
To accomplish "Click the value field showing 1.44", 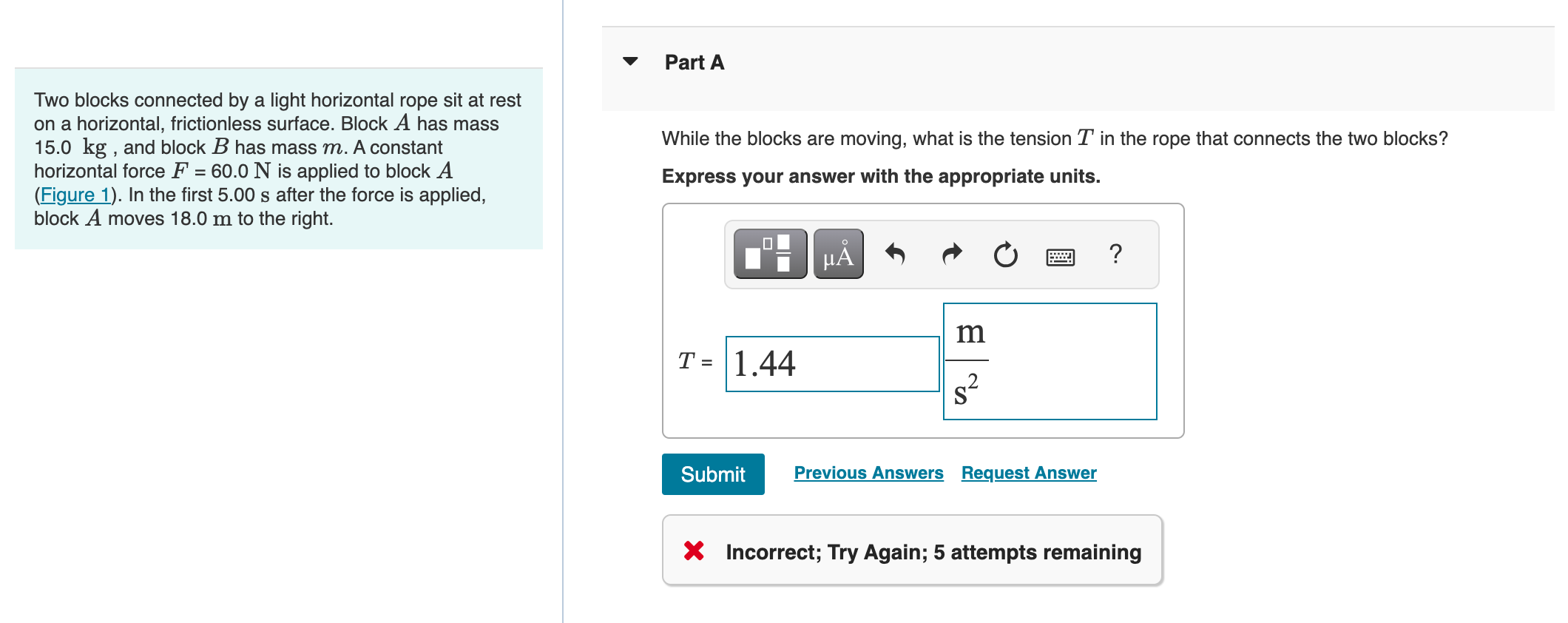I will tap(833, 364).
